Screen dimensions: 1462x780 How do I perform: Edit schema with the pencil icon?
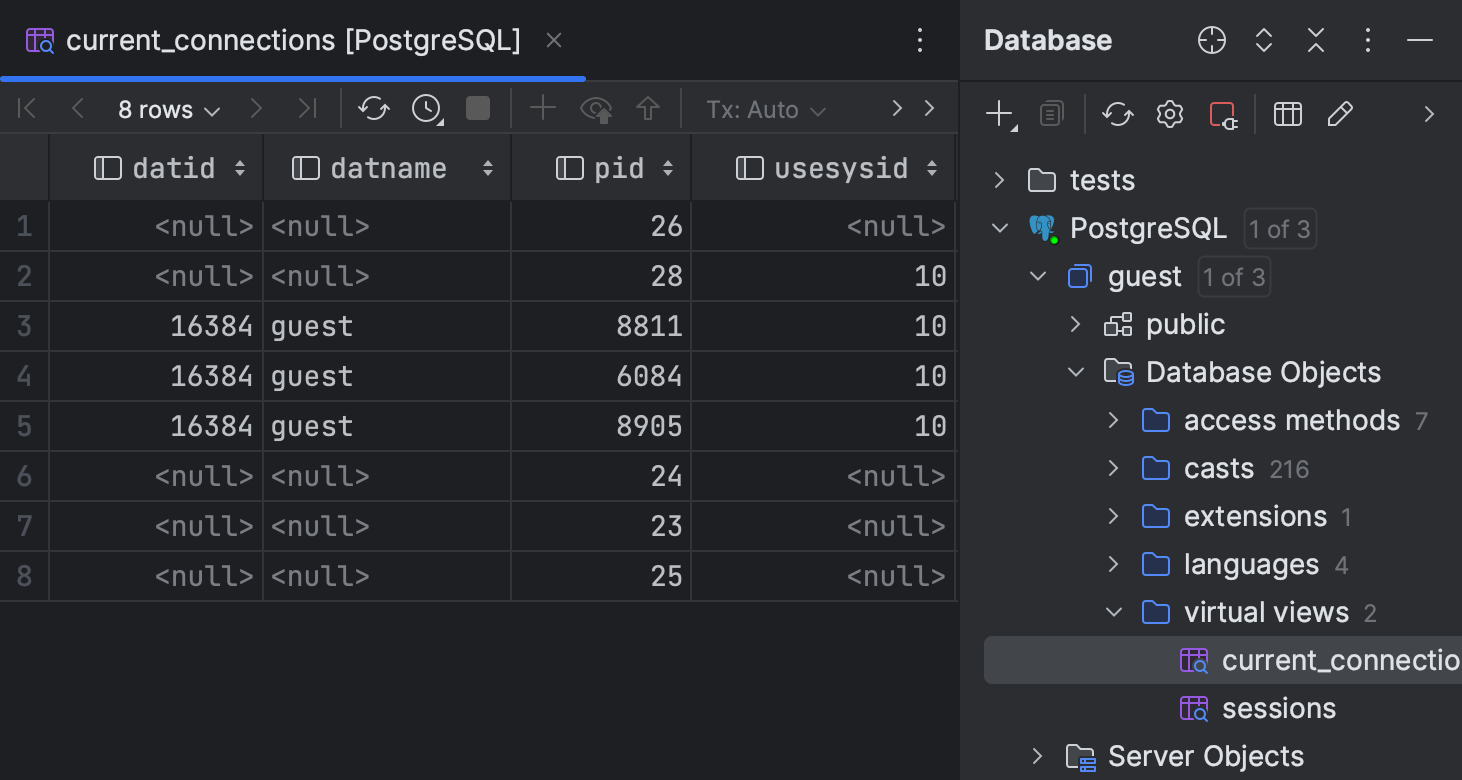tap(1340, 113)
